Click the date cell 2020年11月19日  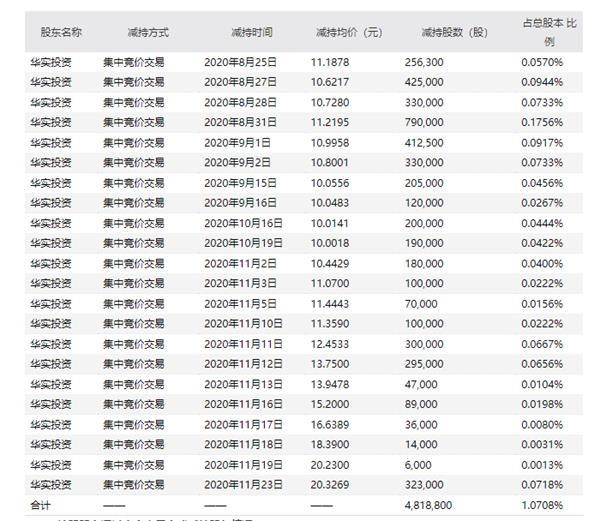pyautogui.click(x=243, y=465)
